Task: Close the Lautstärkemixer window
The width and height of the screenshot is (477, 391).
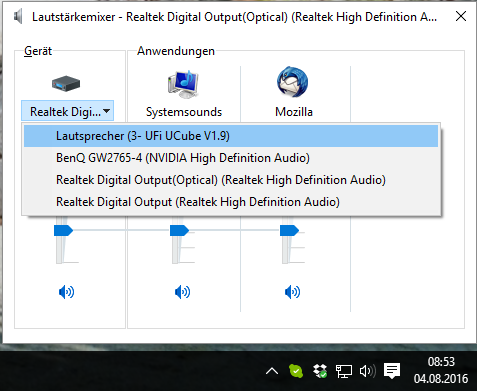Action: tap(461, 16)
